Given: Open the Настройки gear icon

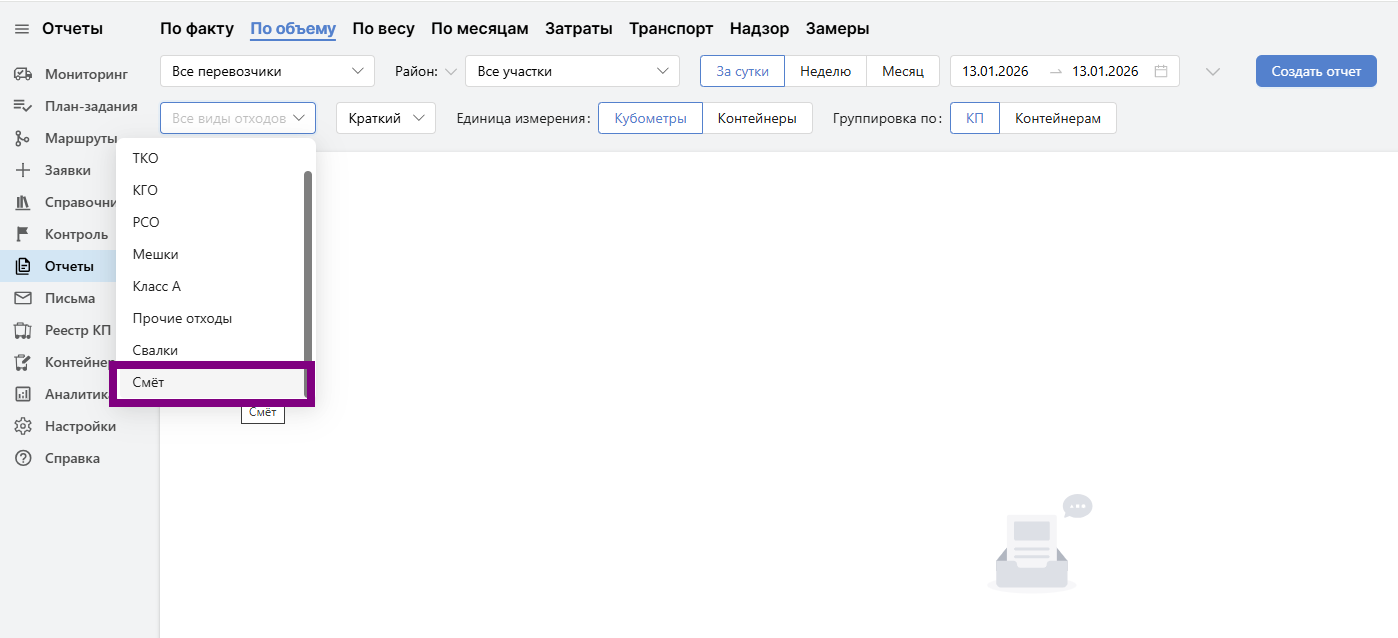Looking at the screenshot, I should point(24,425).
